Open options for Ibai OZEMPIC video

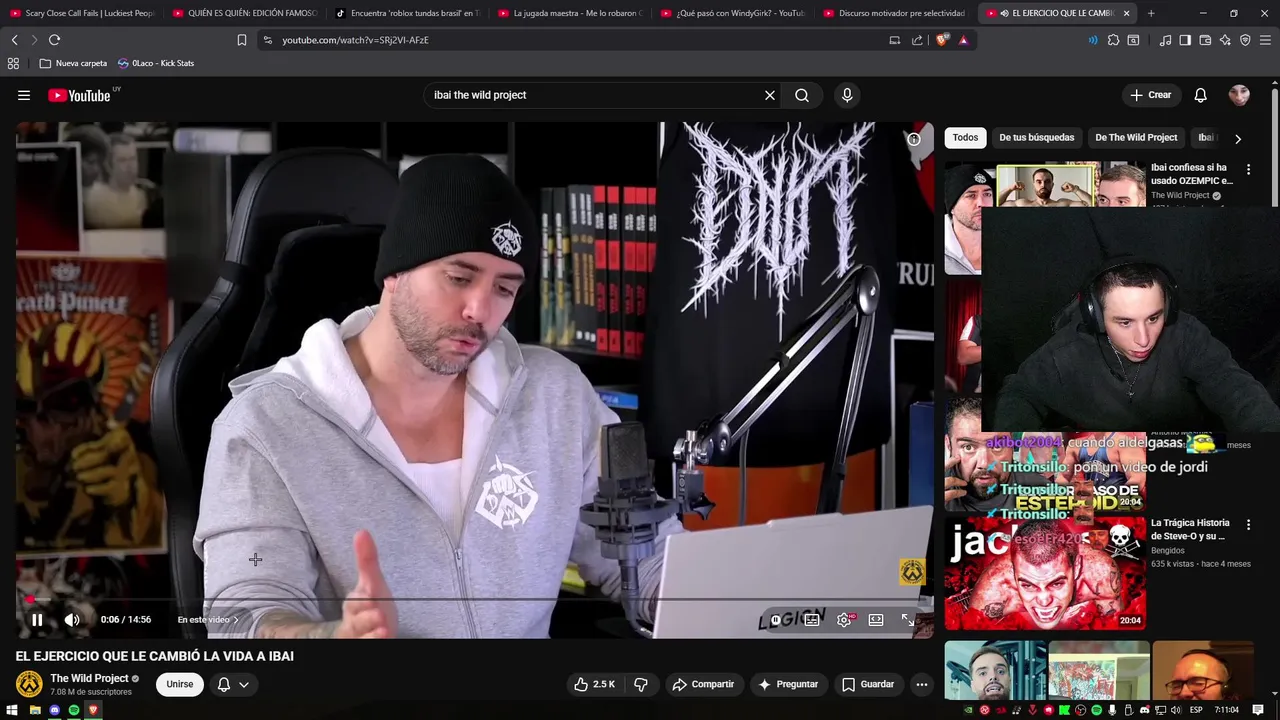(x=1248, y=169)
